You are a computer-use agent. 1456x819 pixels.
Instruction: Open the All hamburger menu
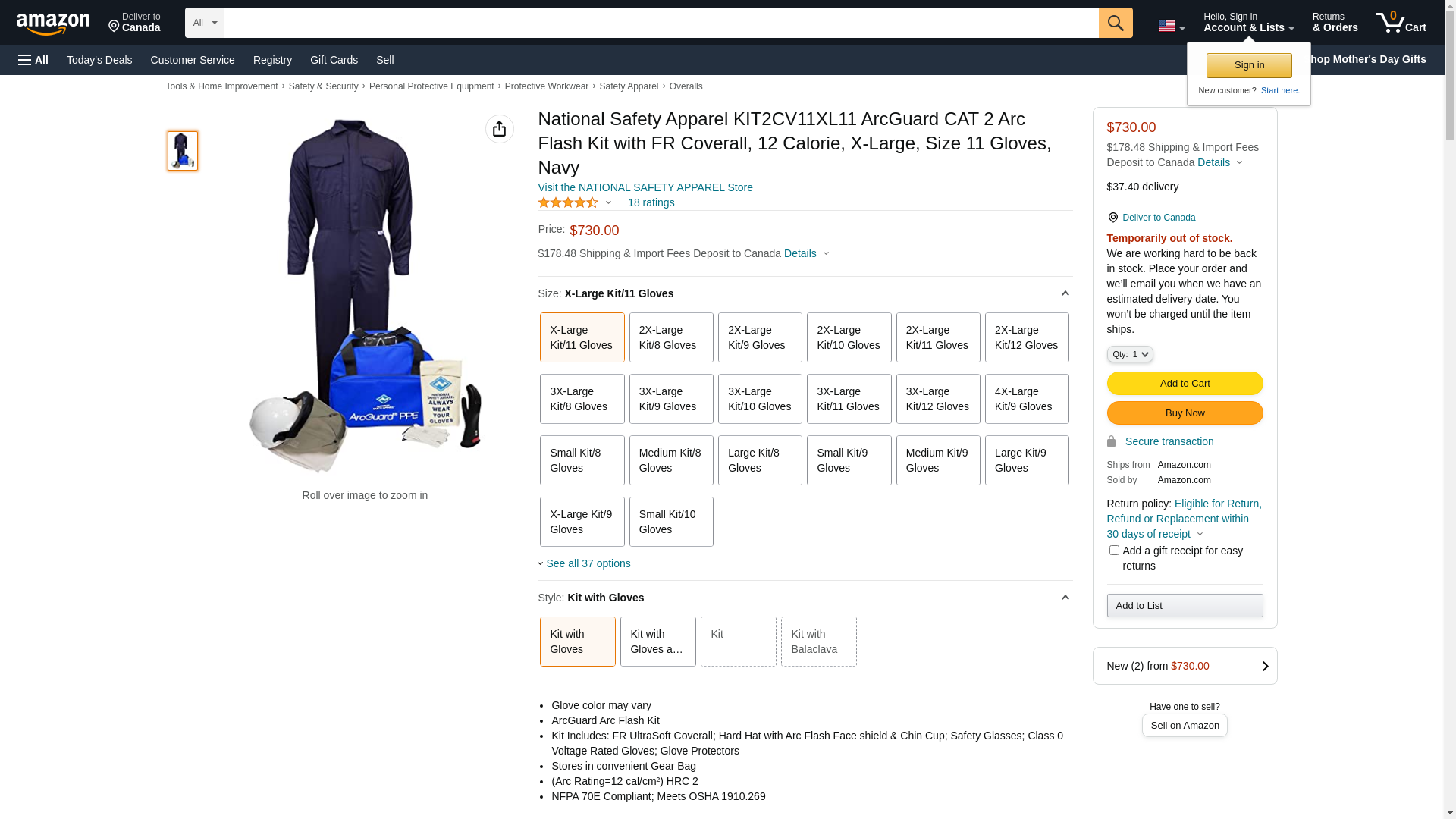33,60
